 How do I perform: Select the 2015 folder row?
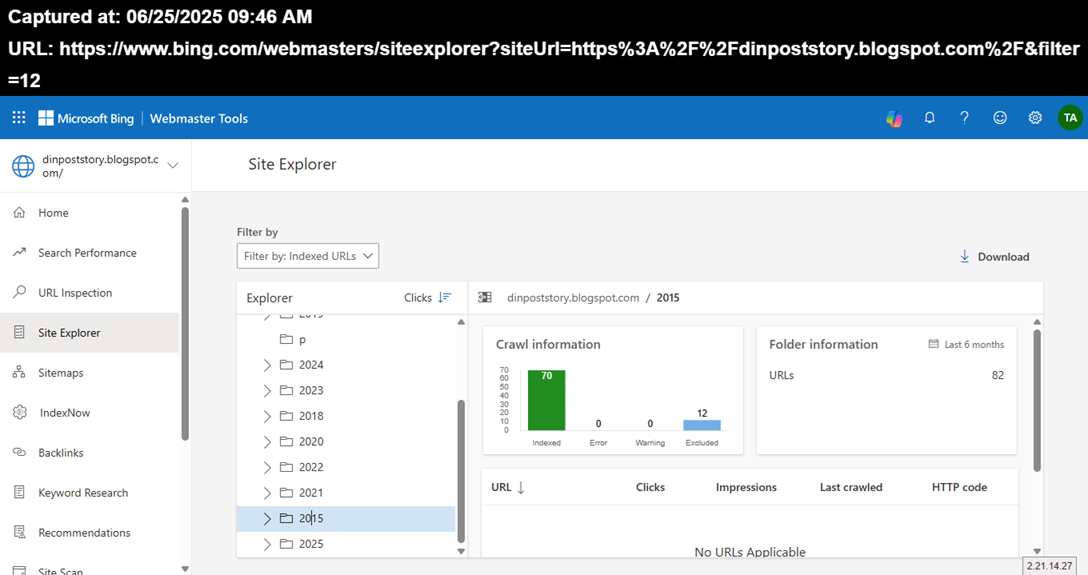[346, 519]
